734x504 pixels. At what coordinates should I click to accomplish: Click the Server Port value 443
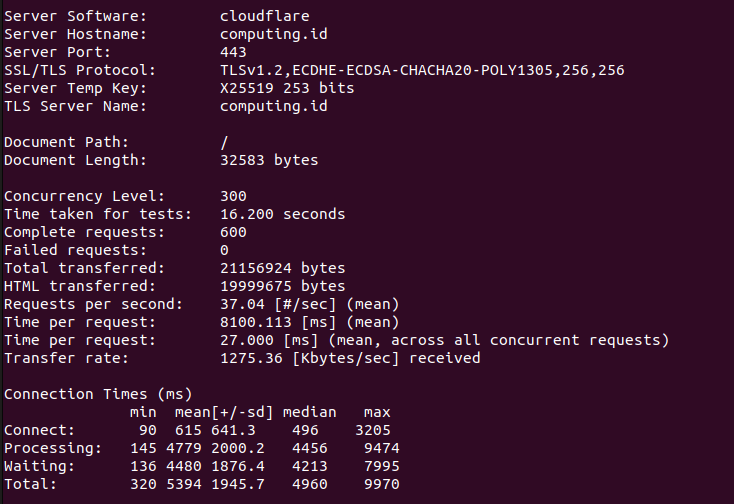(233, 52)
